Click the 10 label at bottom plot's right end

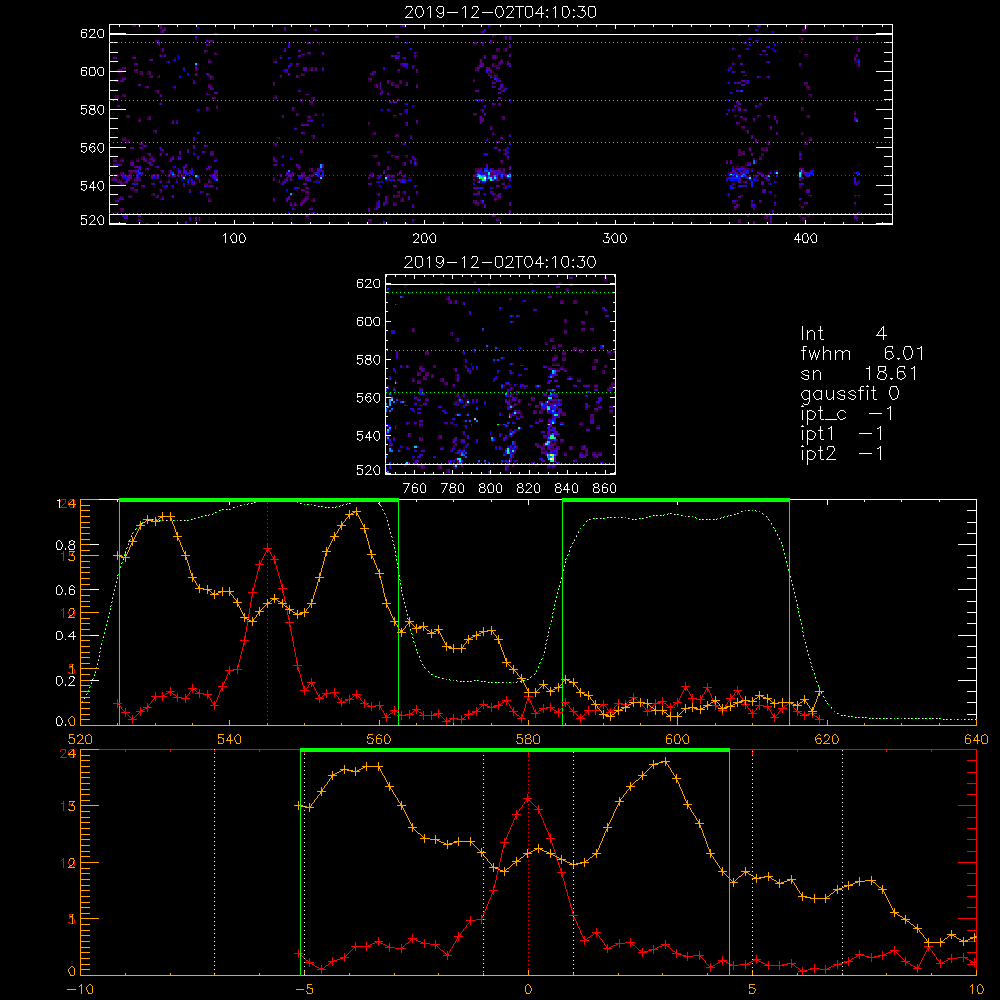976,990
